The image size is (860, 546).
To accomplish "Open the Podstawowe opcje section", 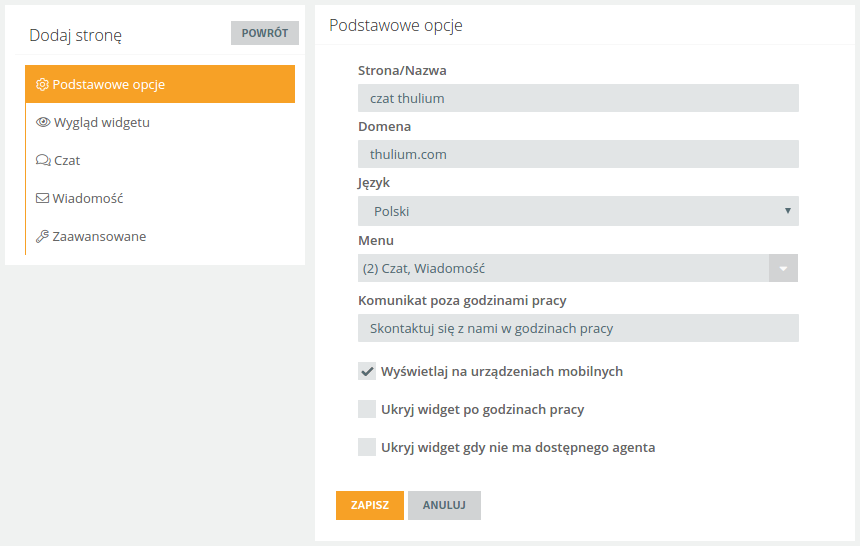I will [x=160, y=84].
